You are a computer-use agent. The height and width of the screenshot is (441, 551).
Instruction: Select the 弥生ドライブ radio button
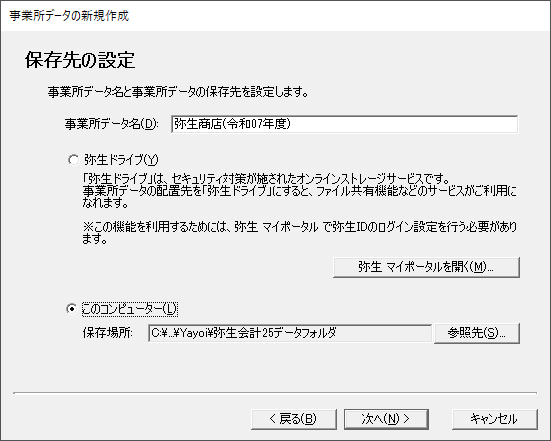tap(73, 160)
